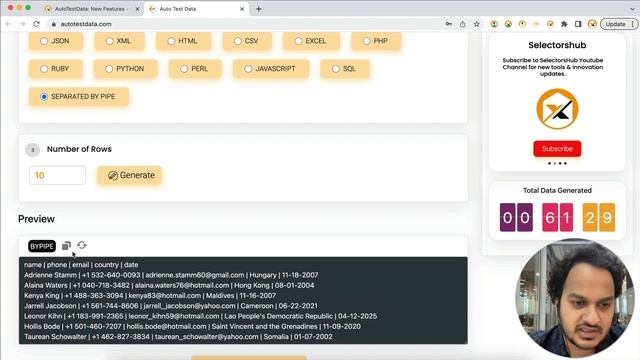Click the Number of Rows input field
This screenshot has width=640, height=360.
[58, 176]
